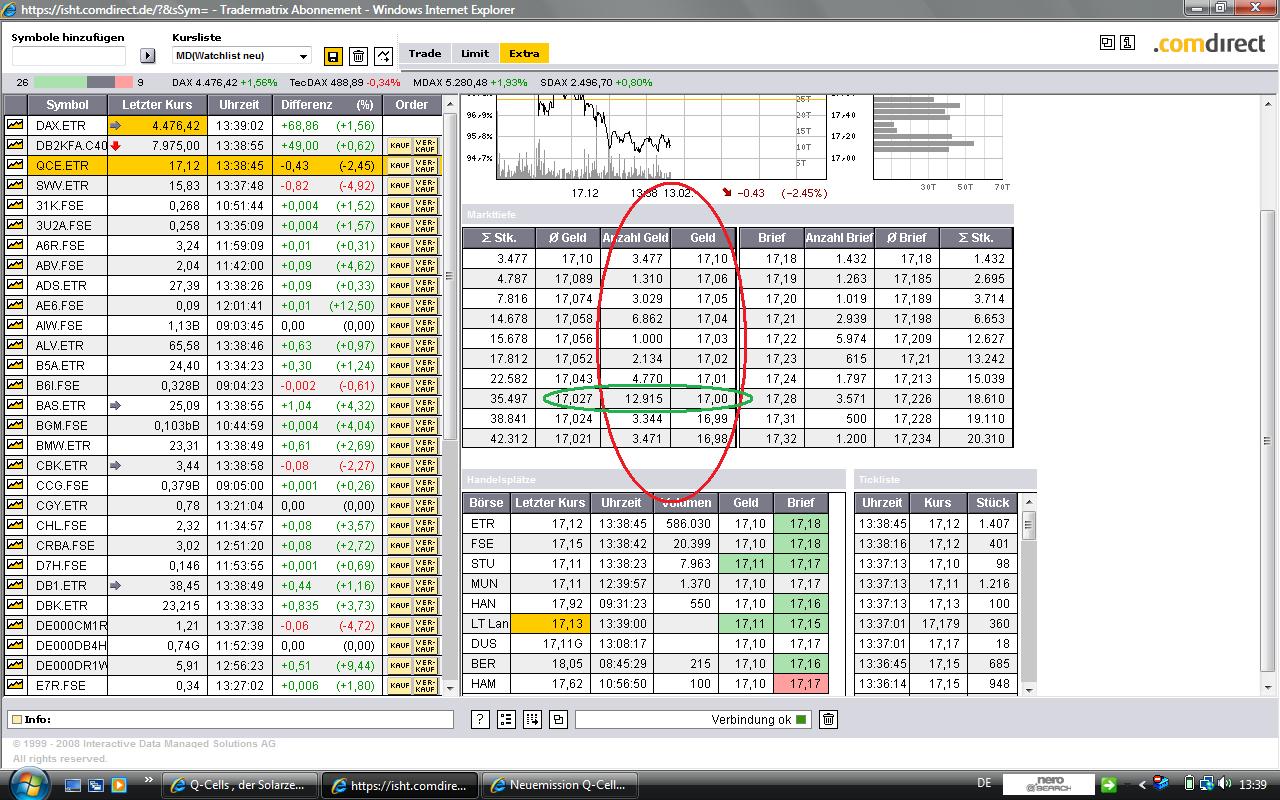Click the KAUF button for QCE.ETR
Screen dimensions: 1280x800
coord(399,165)
